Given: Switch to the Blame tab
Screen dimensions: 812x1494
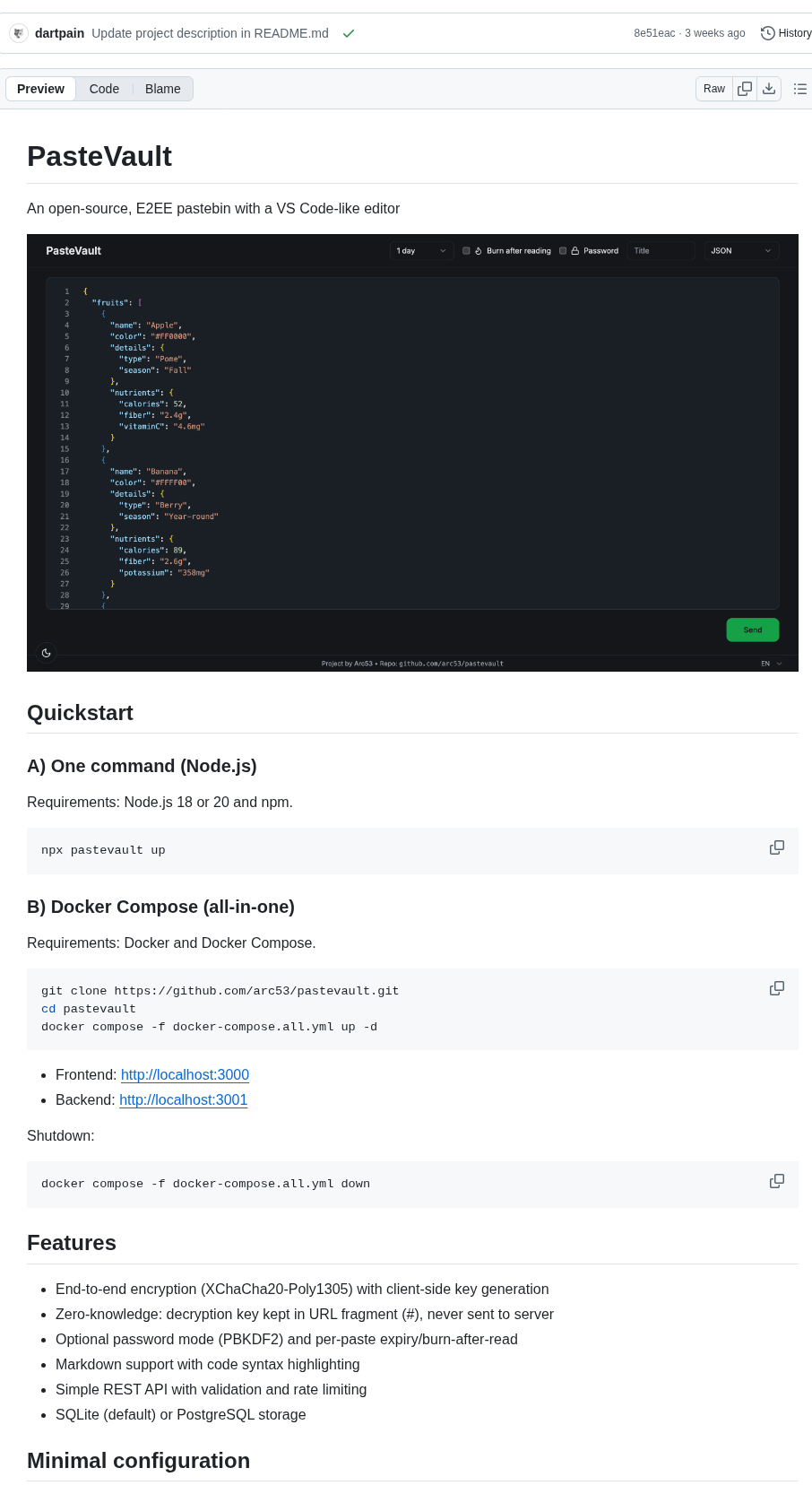Looking at the screenshot, I should (x=162, y=89).
